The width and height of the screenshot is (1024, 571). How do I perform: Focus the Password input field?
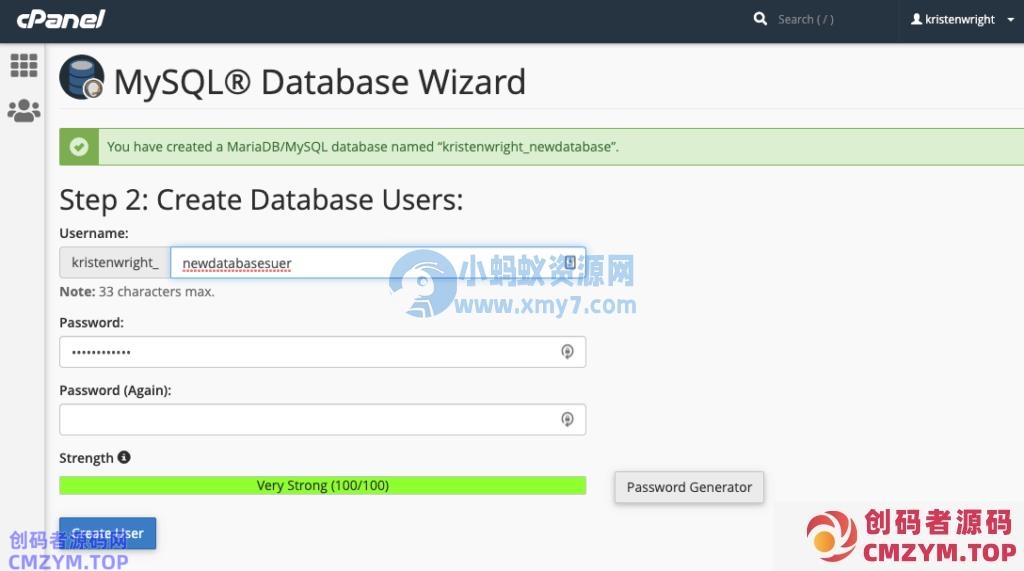coord(310,352)
